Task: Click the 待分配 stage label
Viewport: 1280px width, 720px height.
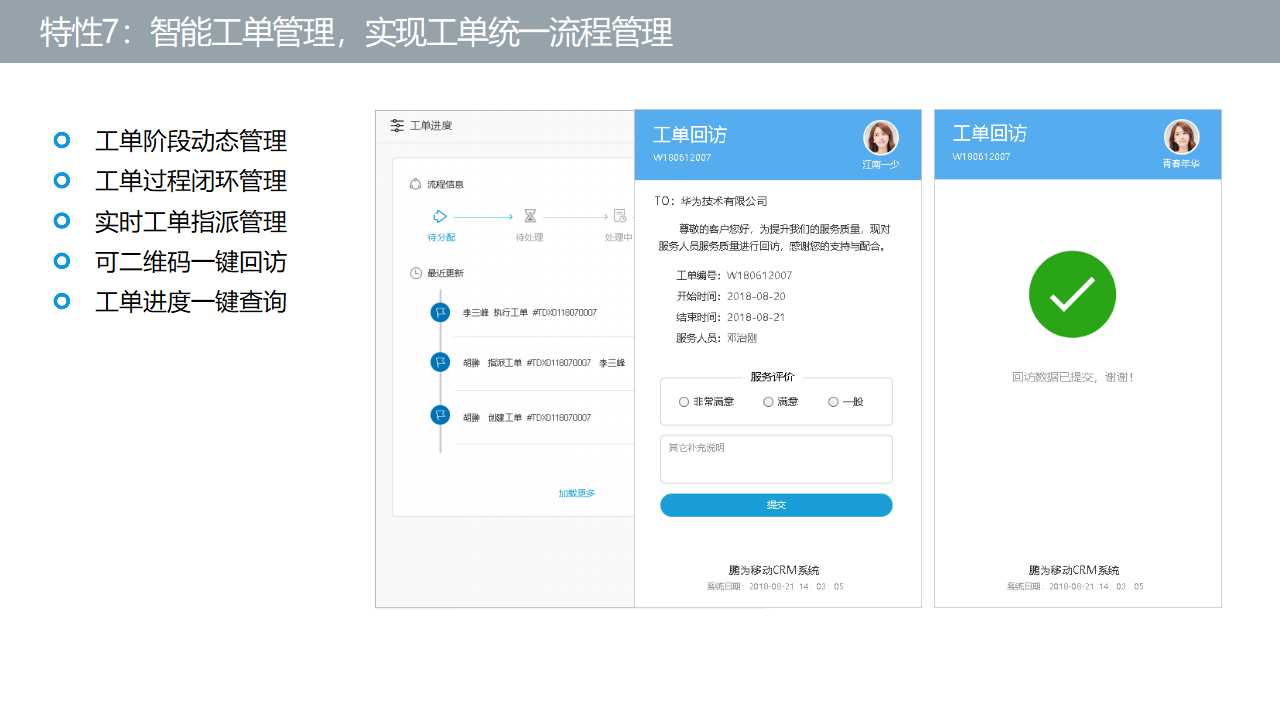Action: click(441, 237)
